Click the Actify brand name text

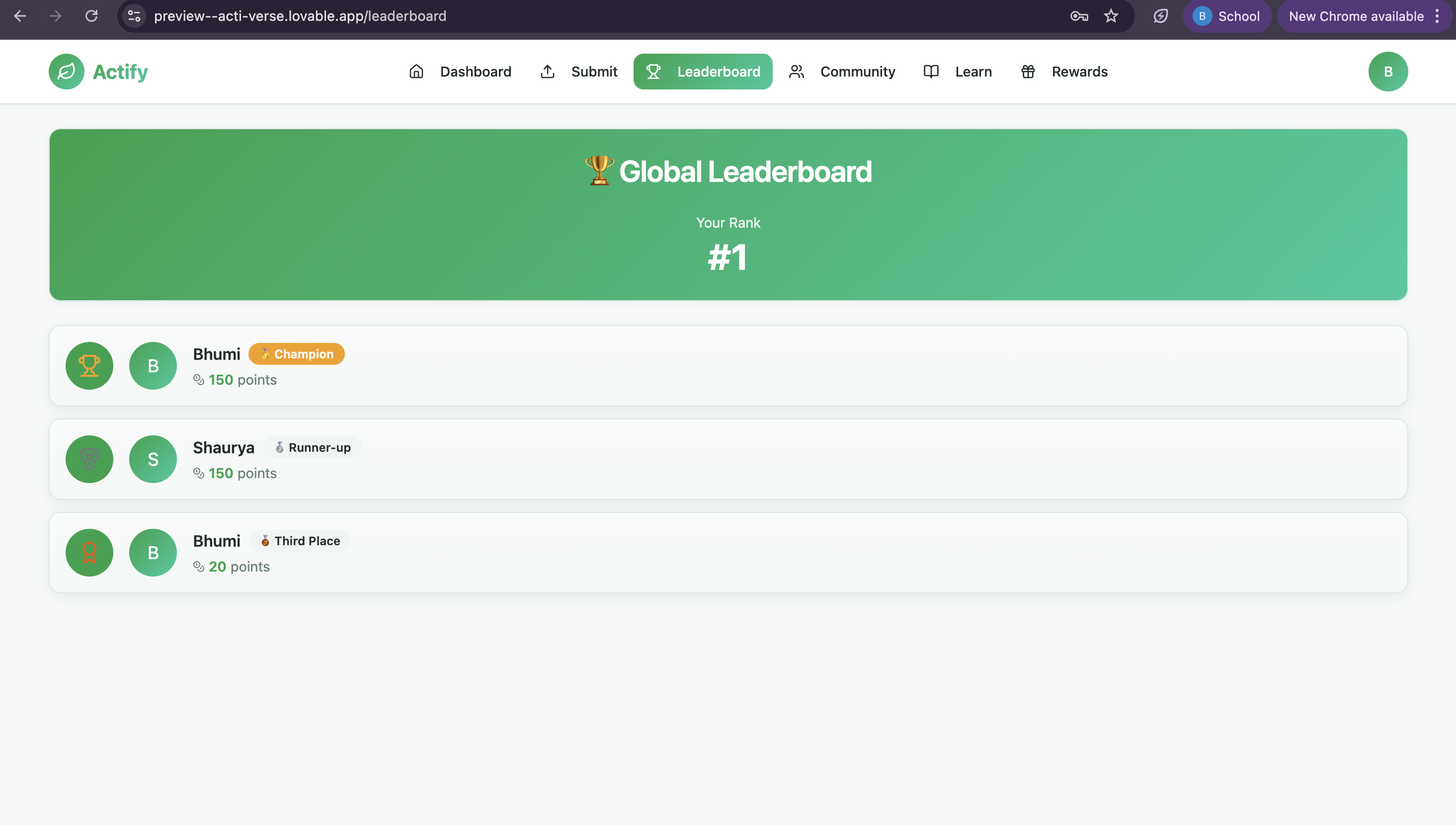[120, 72]
